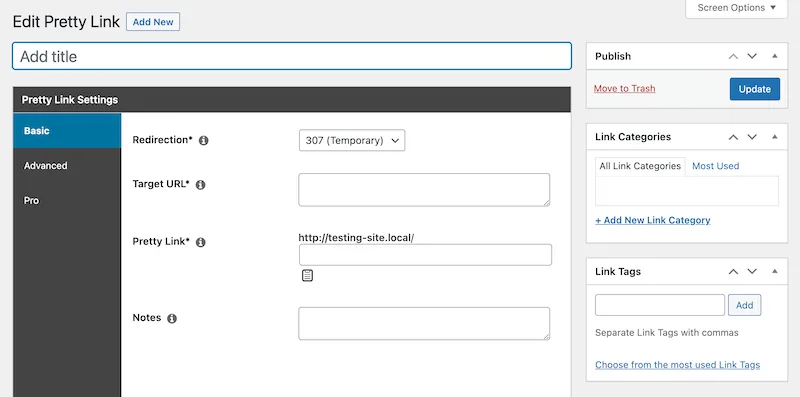Click the Target URL info icon
Viewport: 800px width, 397px height.
(201, 185)
